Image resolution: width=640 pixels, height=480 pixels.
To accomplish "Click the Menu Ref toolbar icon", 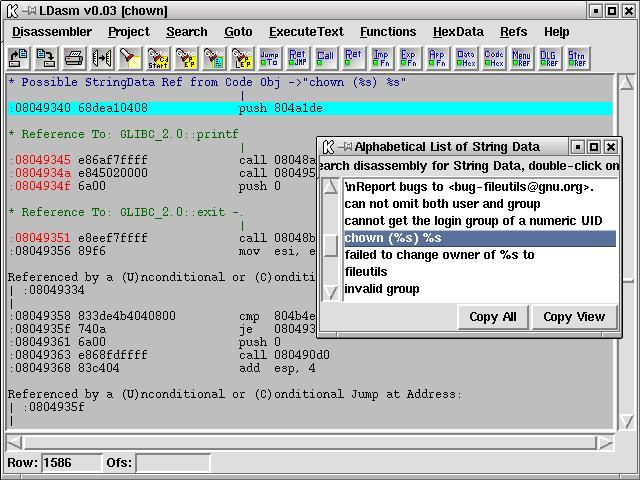I will tap(521, 58).
